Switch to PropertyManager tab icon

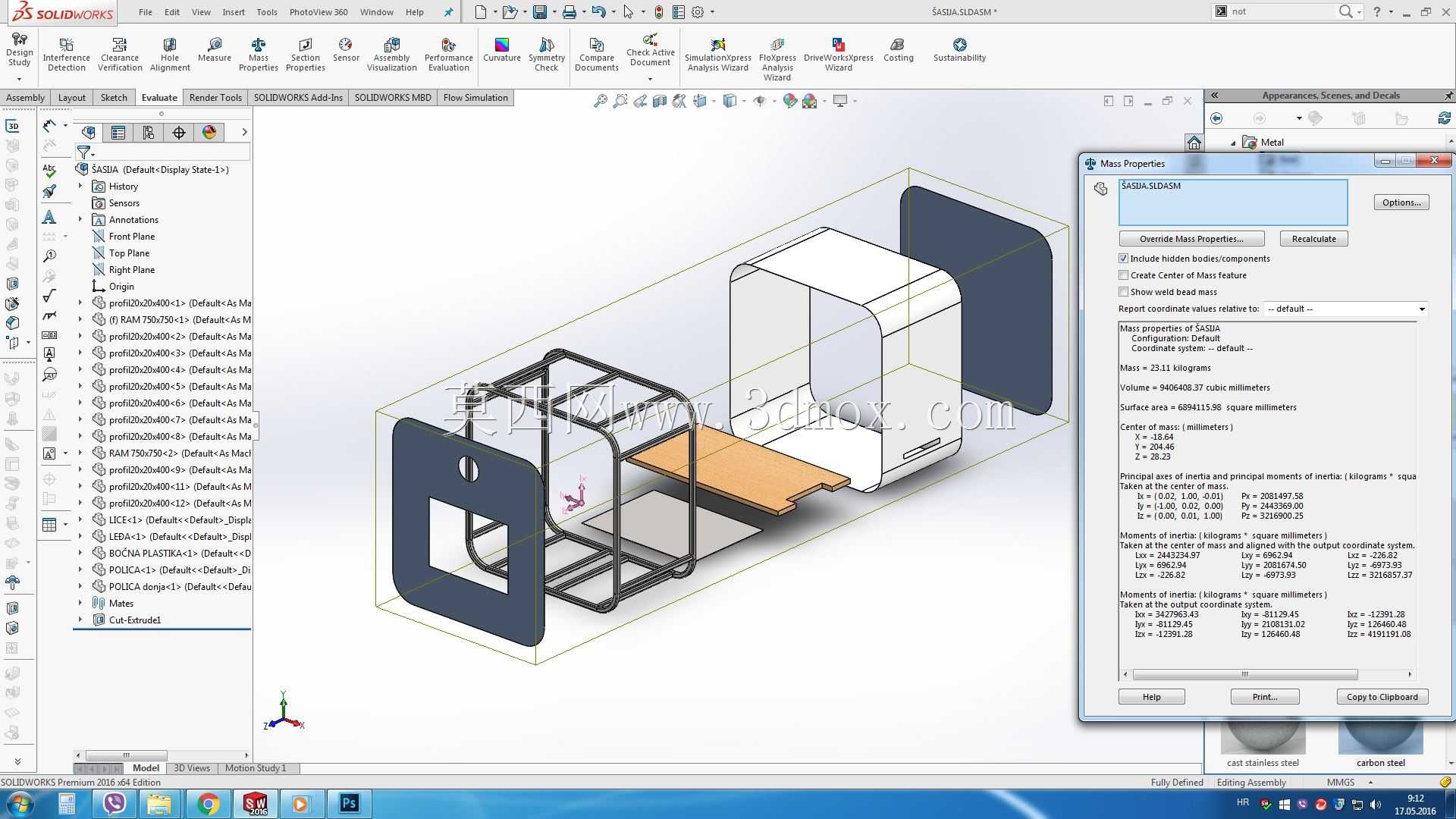coord(118,133)
